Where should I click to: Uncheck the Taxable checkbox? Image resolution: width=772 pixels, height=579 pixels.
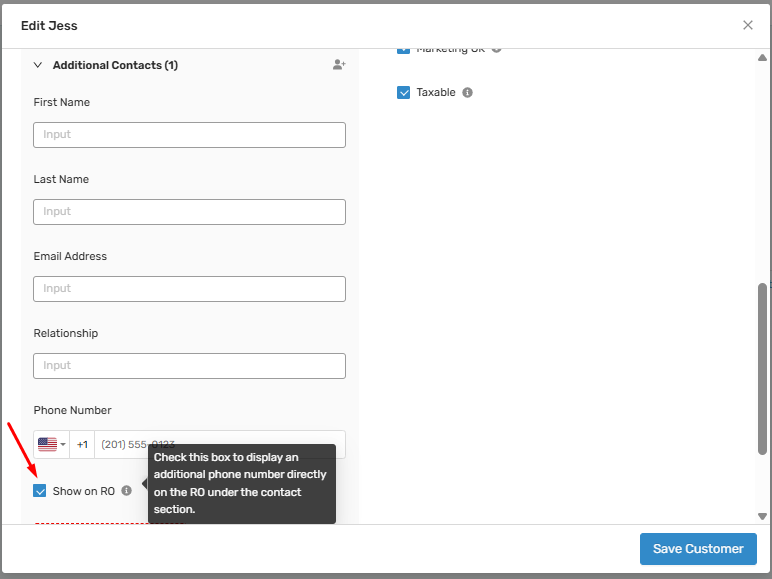tap(403, 93)
